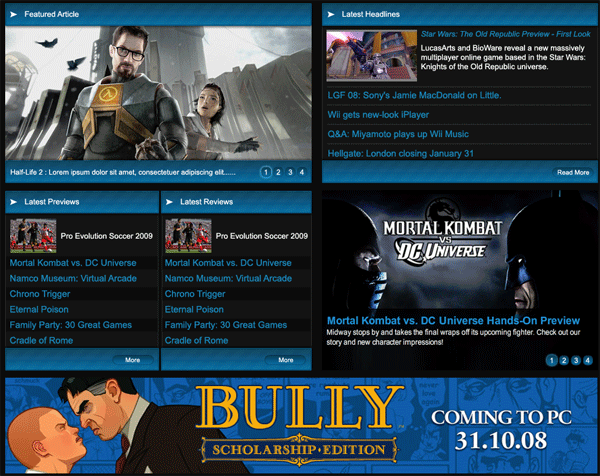
Task: Select Mortal Kombat preview page 4
Action: (x=588, y=360)
